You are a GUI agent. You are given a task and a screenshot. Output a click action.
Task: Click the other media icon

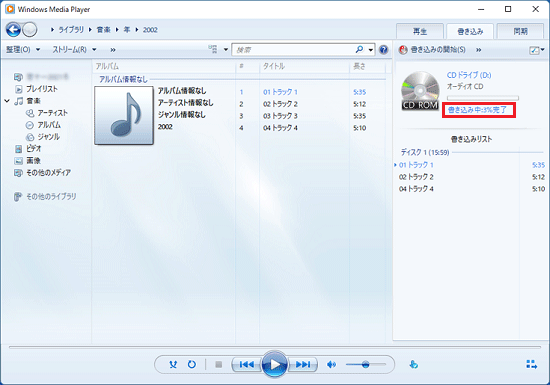click(18, 173)
